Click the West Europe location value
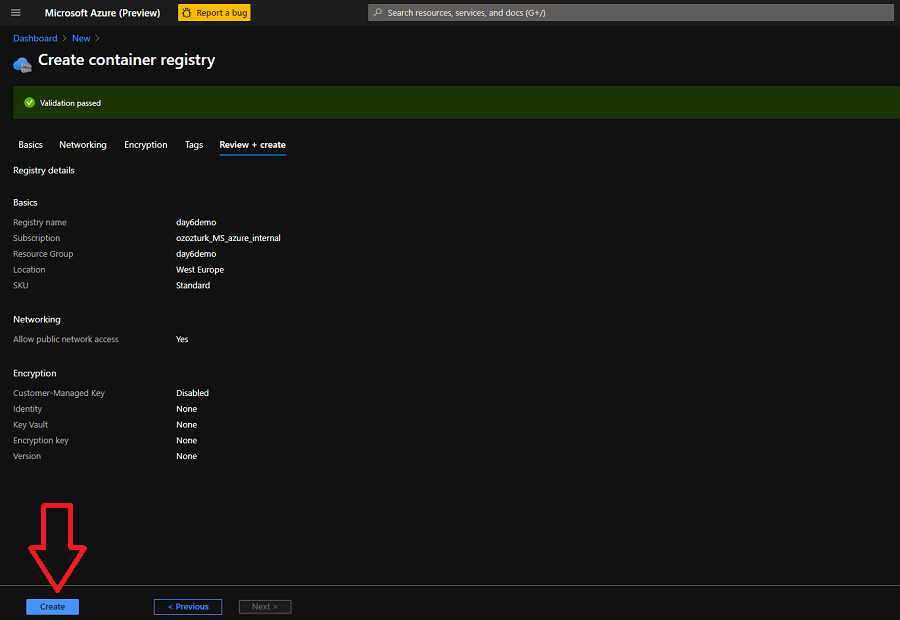Viewport: 900px width, 620px height. (200, 270)
